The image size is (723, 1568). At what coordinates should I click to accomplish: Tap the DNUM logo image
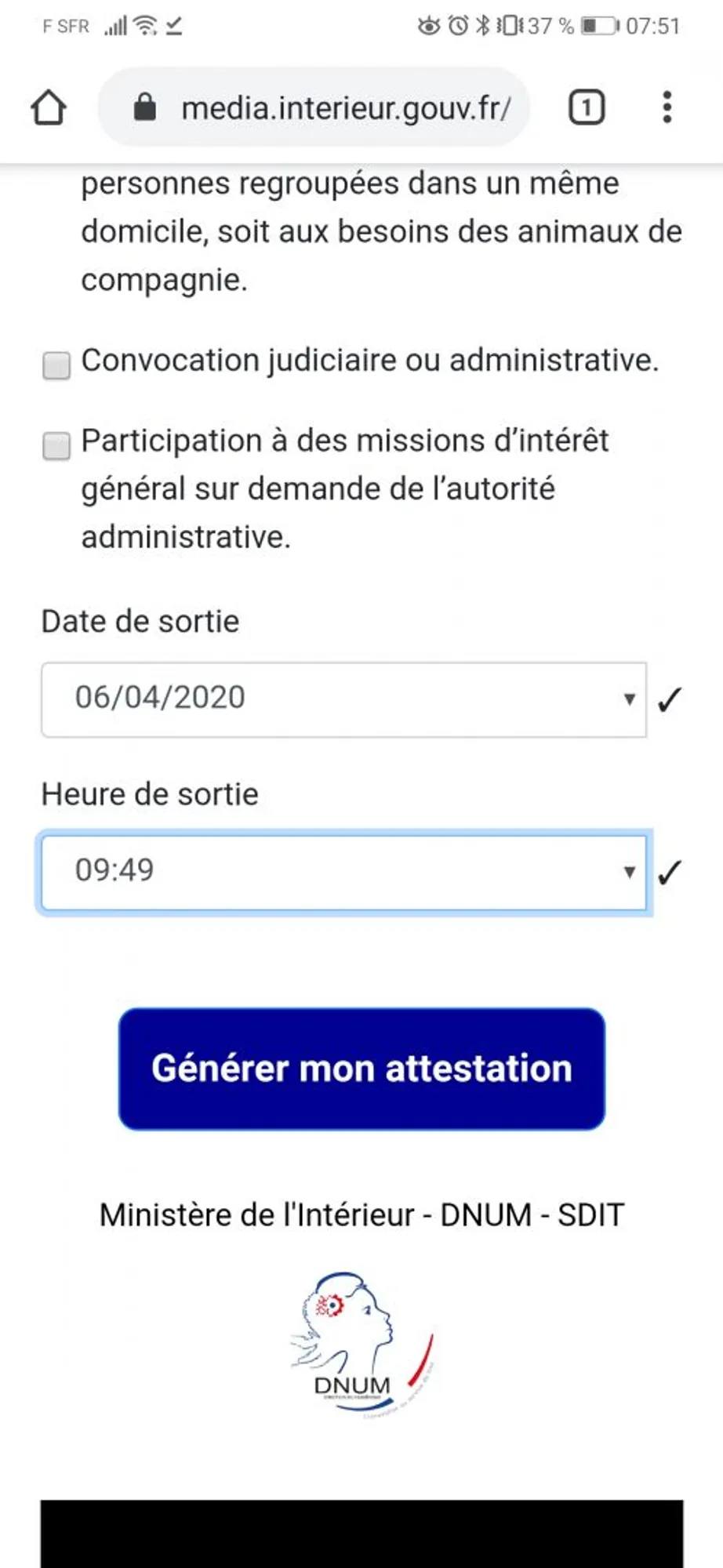tap(361, 1344)
